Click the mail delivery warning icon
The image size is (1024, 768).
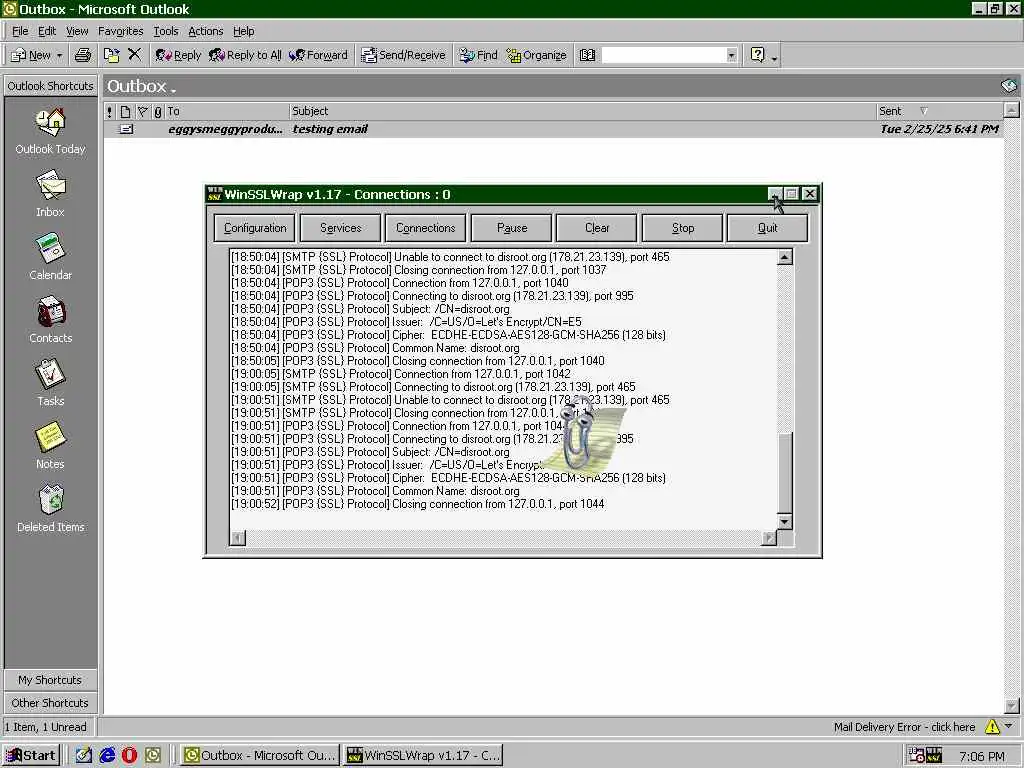tap(992, 726)
